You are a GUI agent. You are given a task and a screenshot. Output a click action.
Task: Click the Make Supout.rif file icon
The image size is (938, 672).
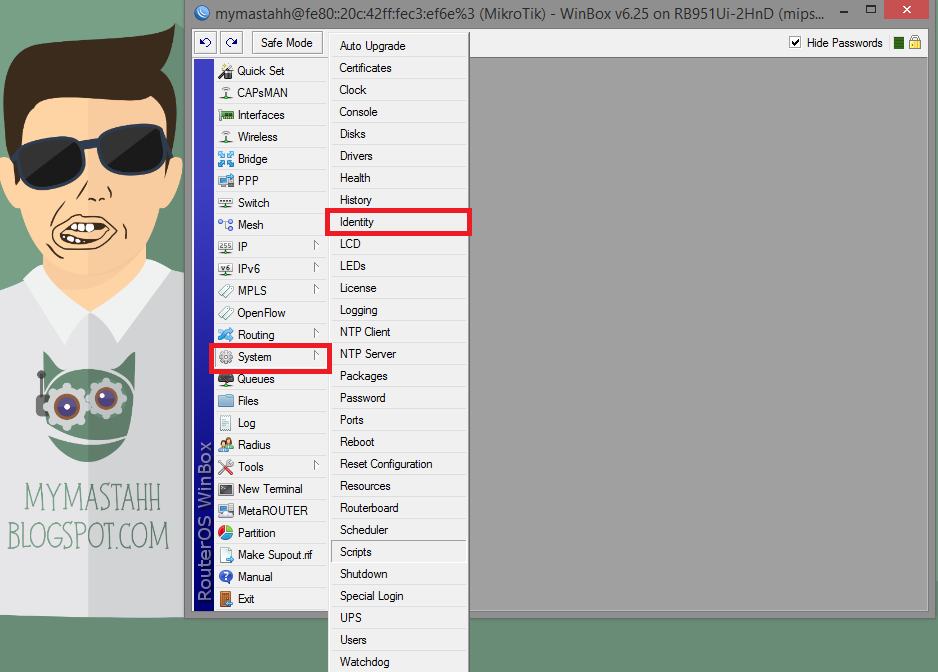tap(226, 555)
